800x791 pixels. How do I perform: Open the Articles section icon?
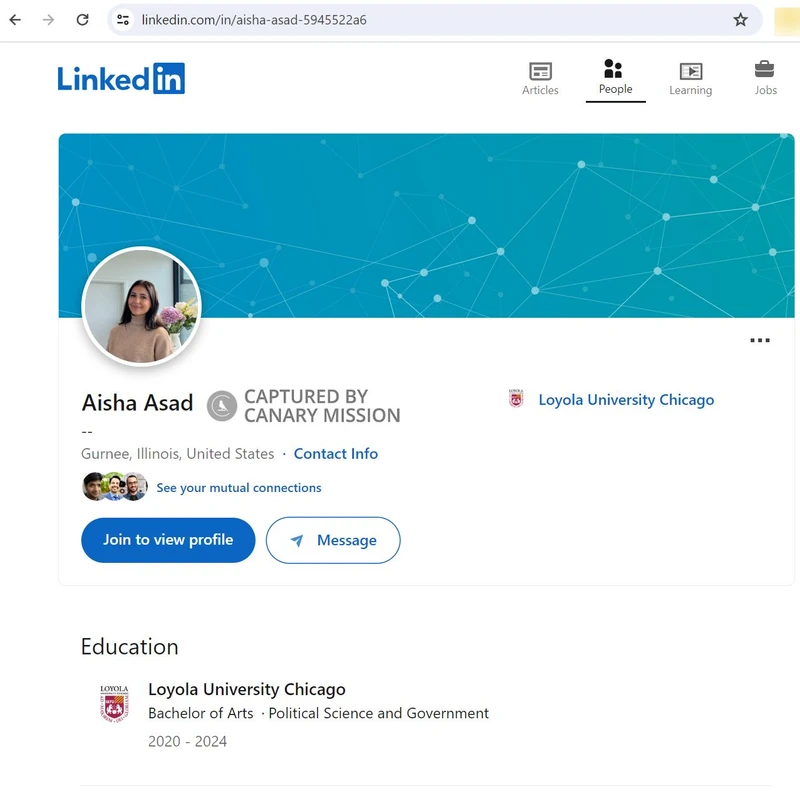pyautogui.click(x=540, y=72)
